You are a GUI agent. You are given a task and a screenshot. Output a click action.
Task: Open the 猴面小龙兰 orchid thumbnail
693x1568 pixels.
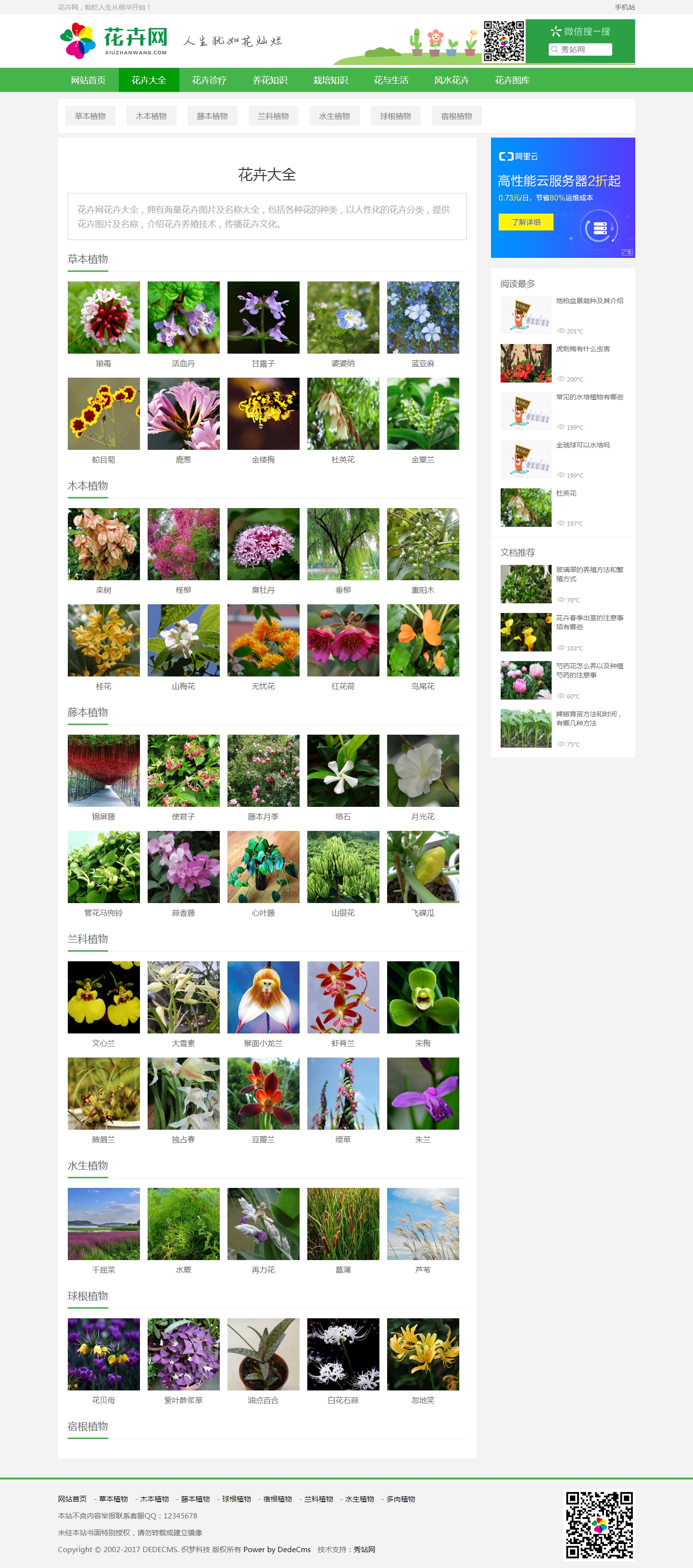(x=264, y=997)
